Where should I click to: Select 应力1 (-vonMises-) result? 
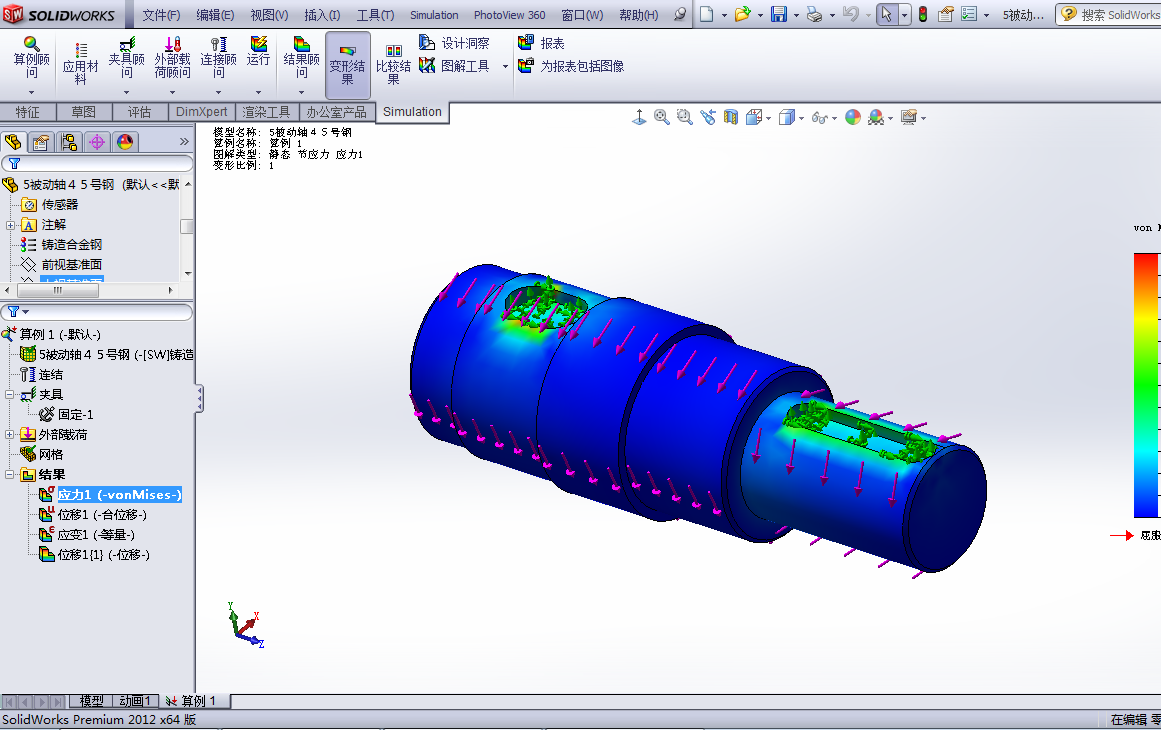[x=119, y=495]
